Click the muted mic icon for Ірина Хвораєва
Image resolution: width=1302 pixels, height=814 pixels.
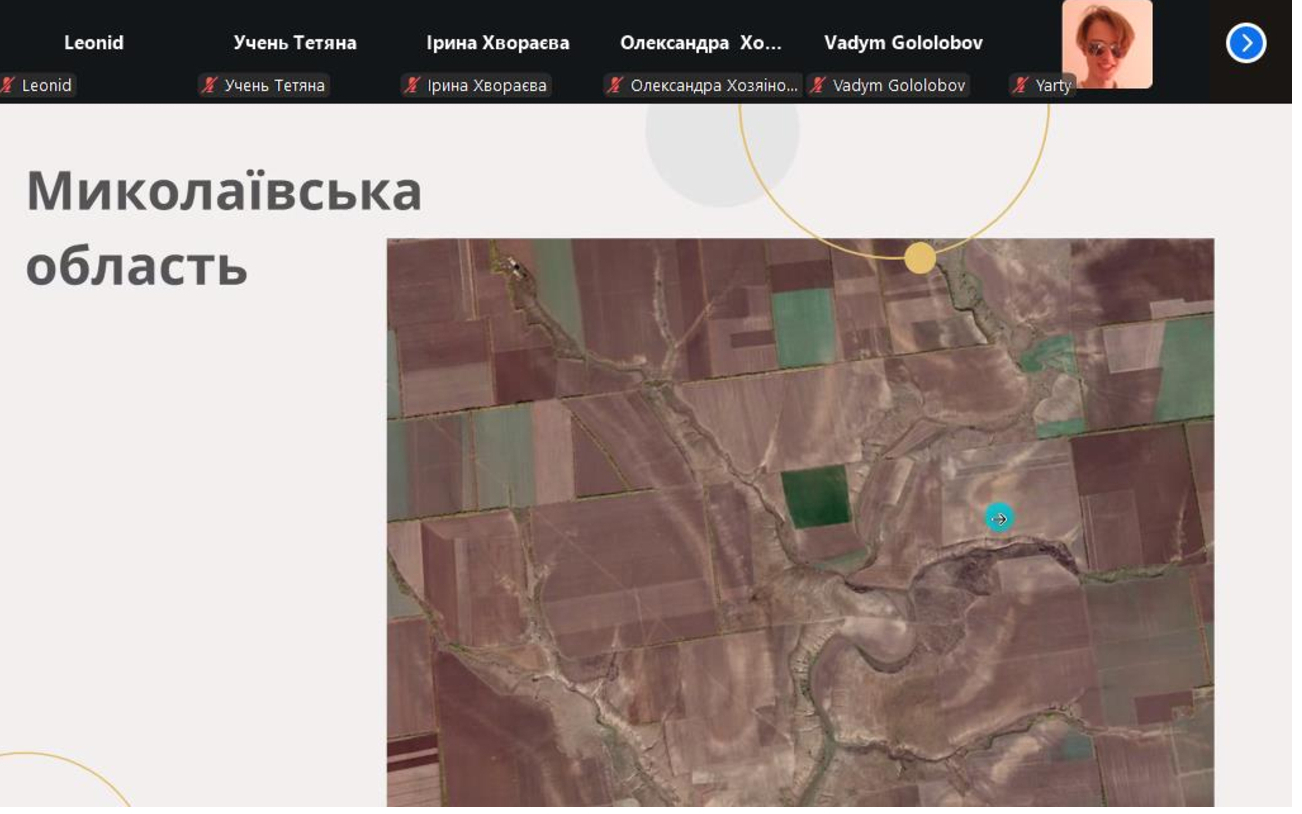pos(412,86)
